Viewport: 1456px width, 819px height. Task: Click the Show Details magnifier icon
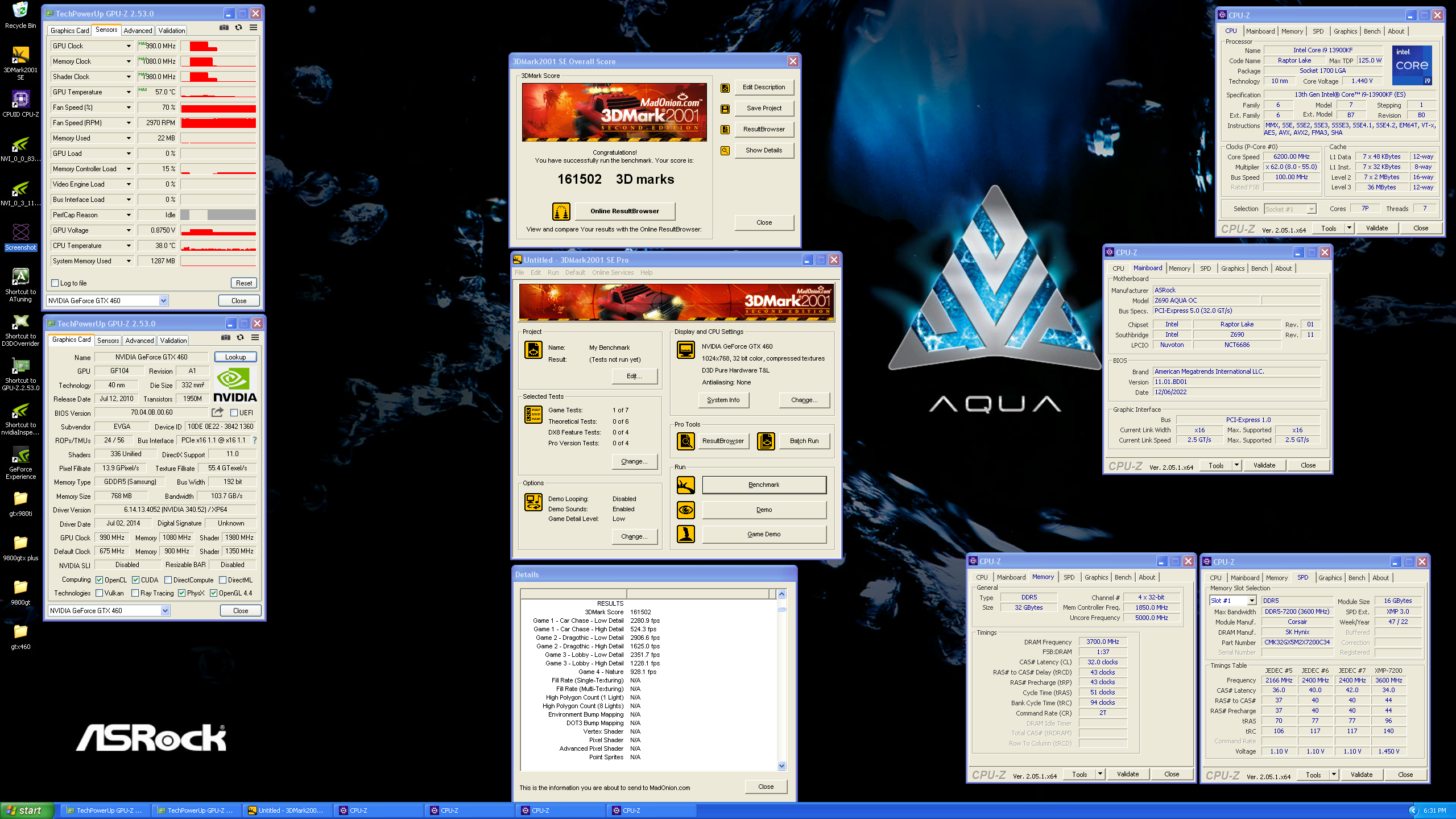coord(725,151)
